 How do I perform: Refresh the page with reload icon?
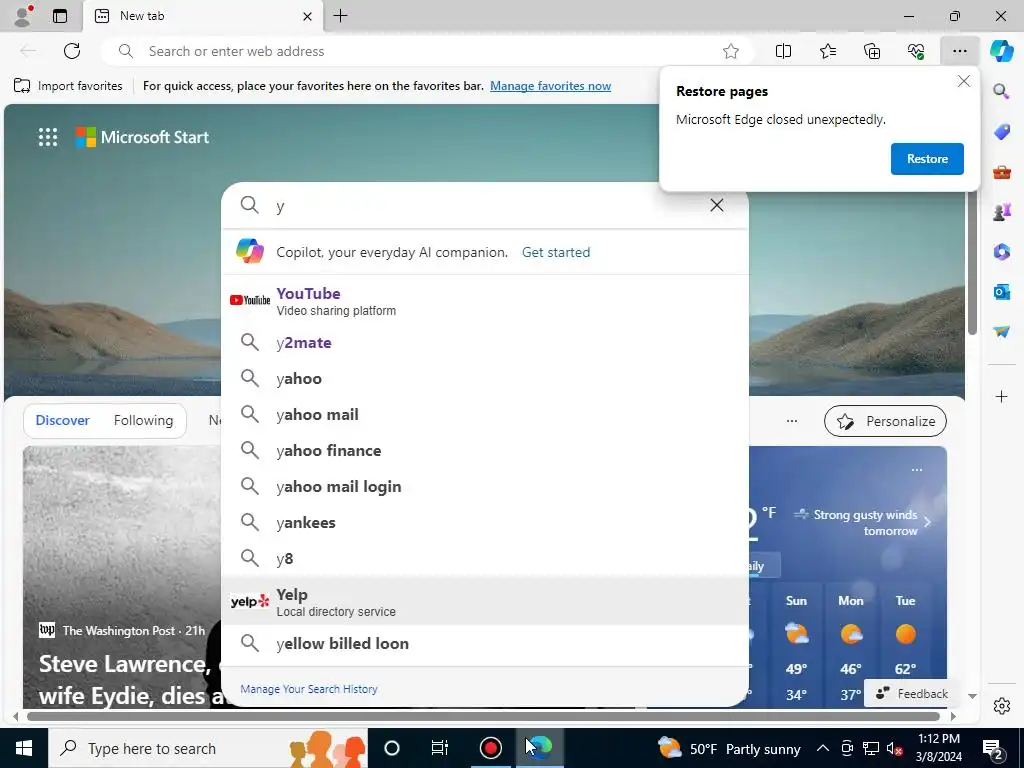(72, 51)
